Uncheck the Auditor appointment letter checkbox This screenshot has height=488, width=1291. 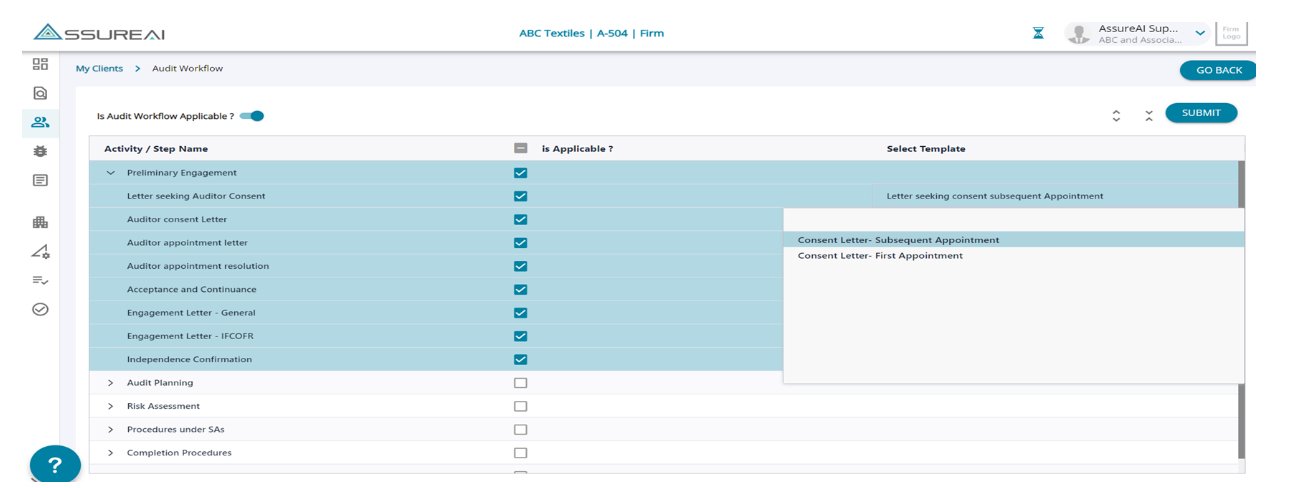[x=520, y=243]
